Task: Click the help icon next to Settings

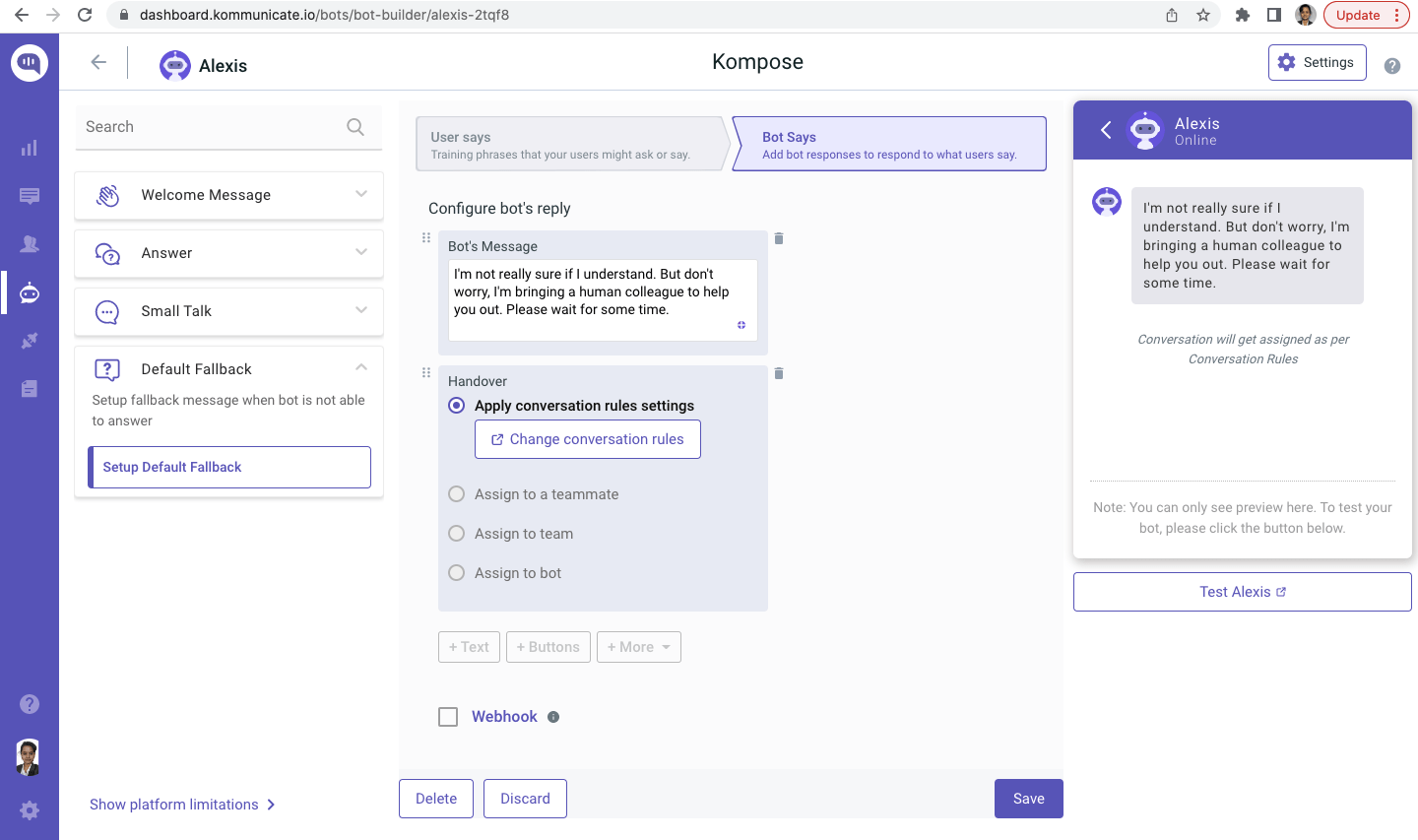Action: tap(1392, 66)
